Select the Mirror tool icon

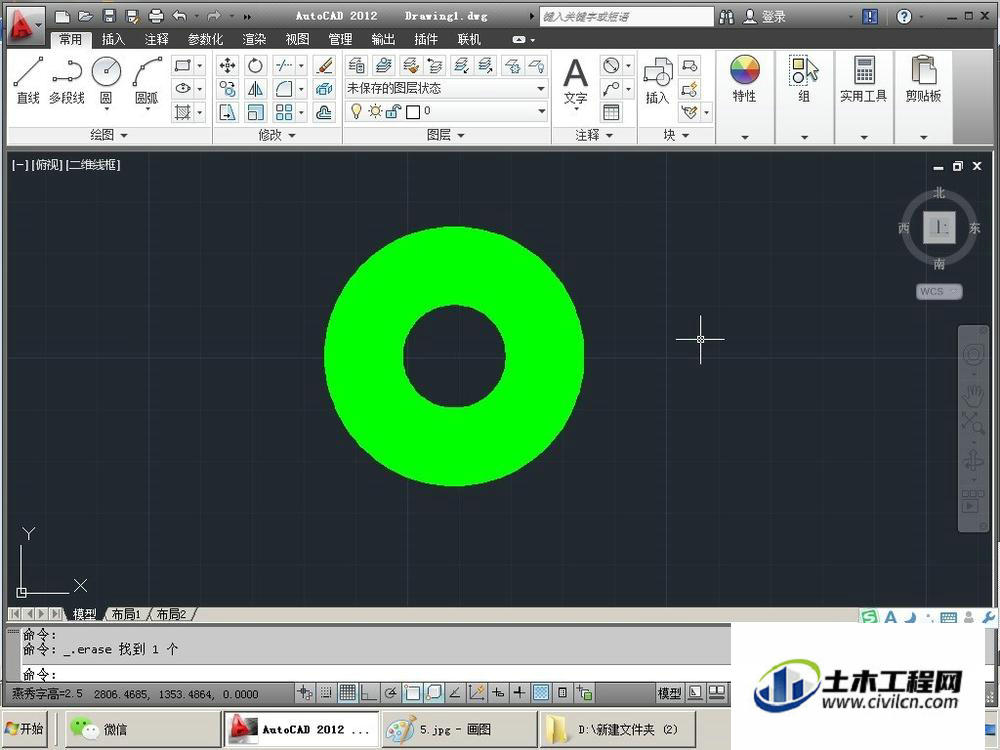coord(255,89)
